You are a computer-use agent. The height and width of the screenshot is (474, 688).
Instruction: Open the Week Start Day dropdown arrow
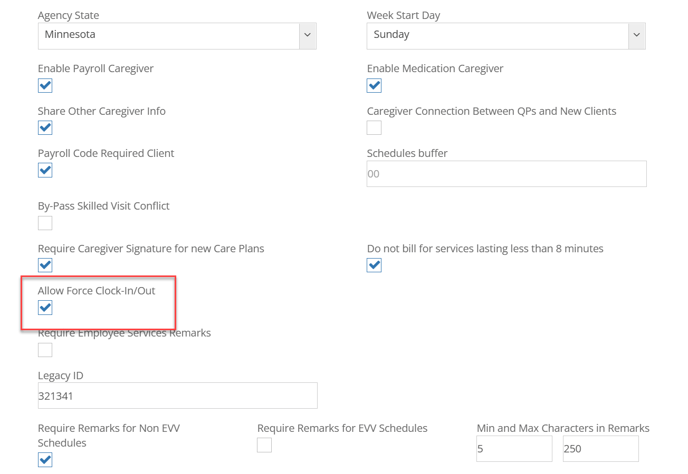637,36
